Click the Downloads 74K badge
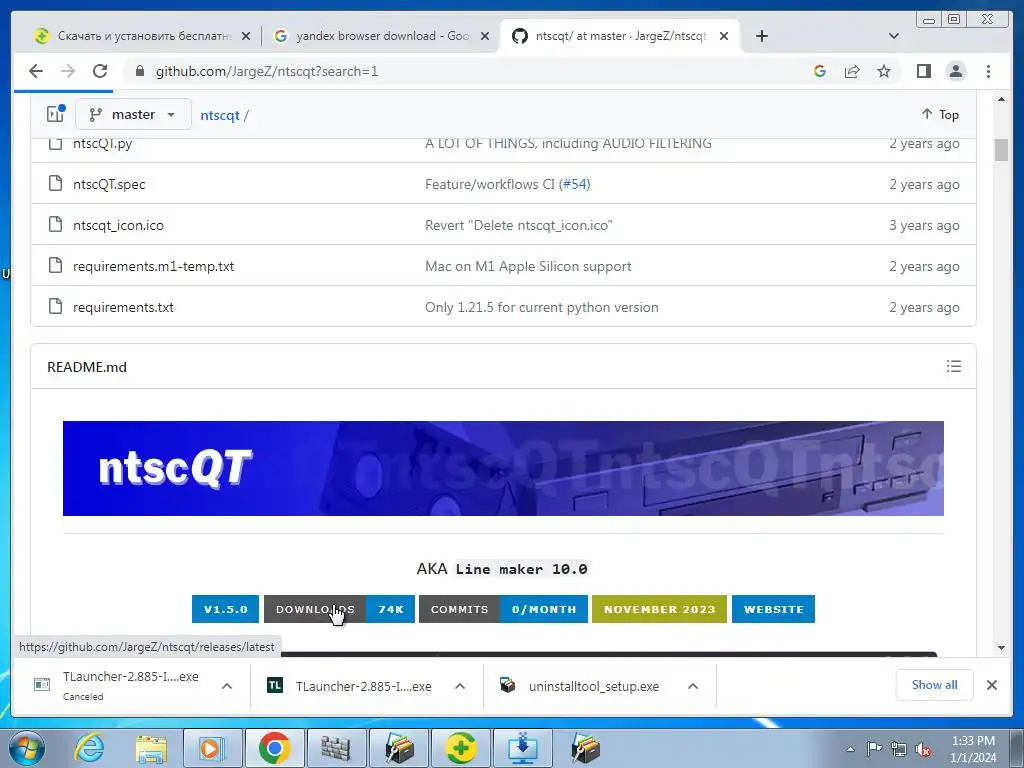1024x768 pixels. (339, 609)
